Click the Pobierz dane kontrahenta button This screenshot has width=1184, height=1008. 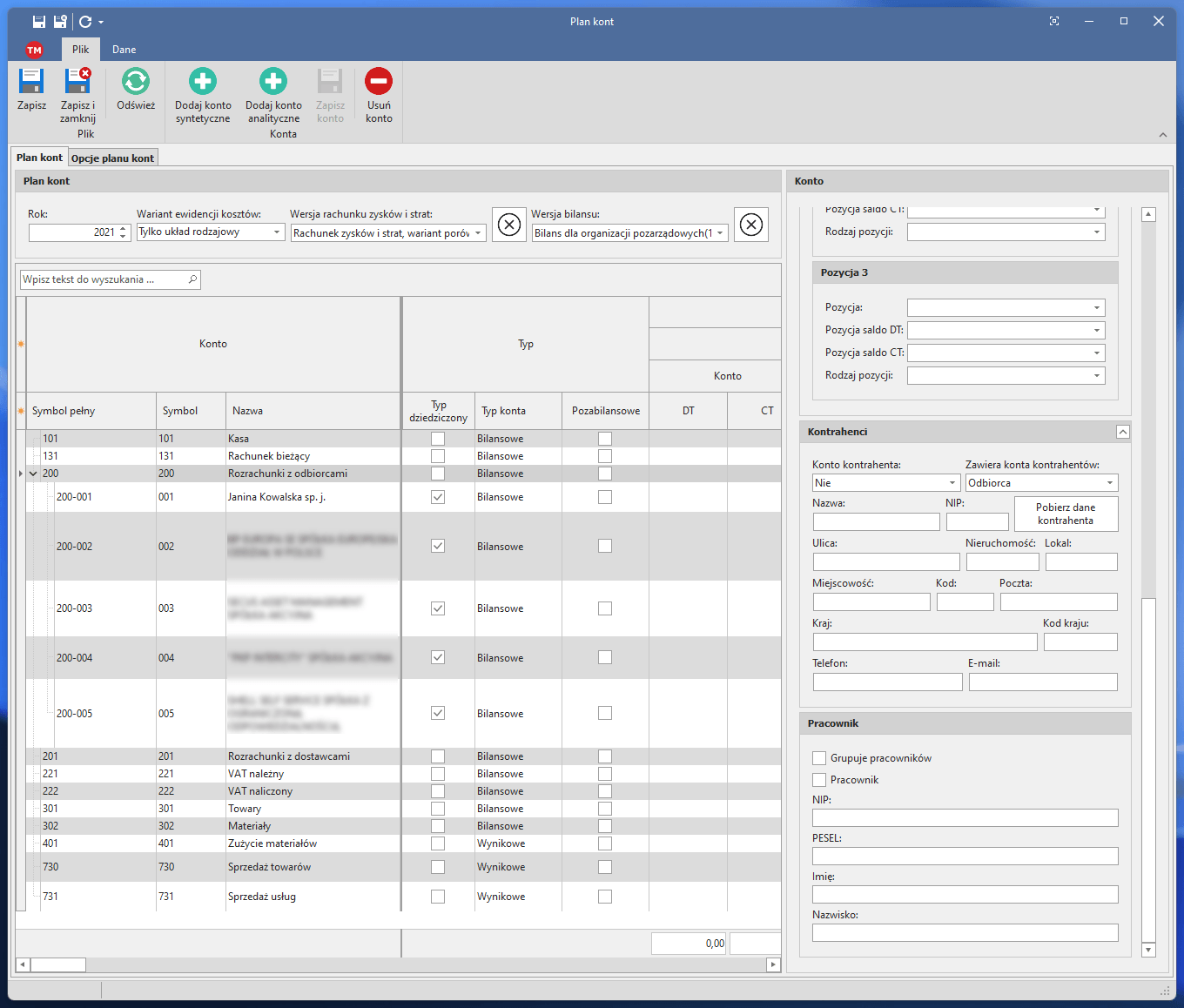(1066, 514)
